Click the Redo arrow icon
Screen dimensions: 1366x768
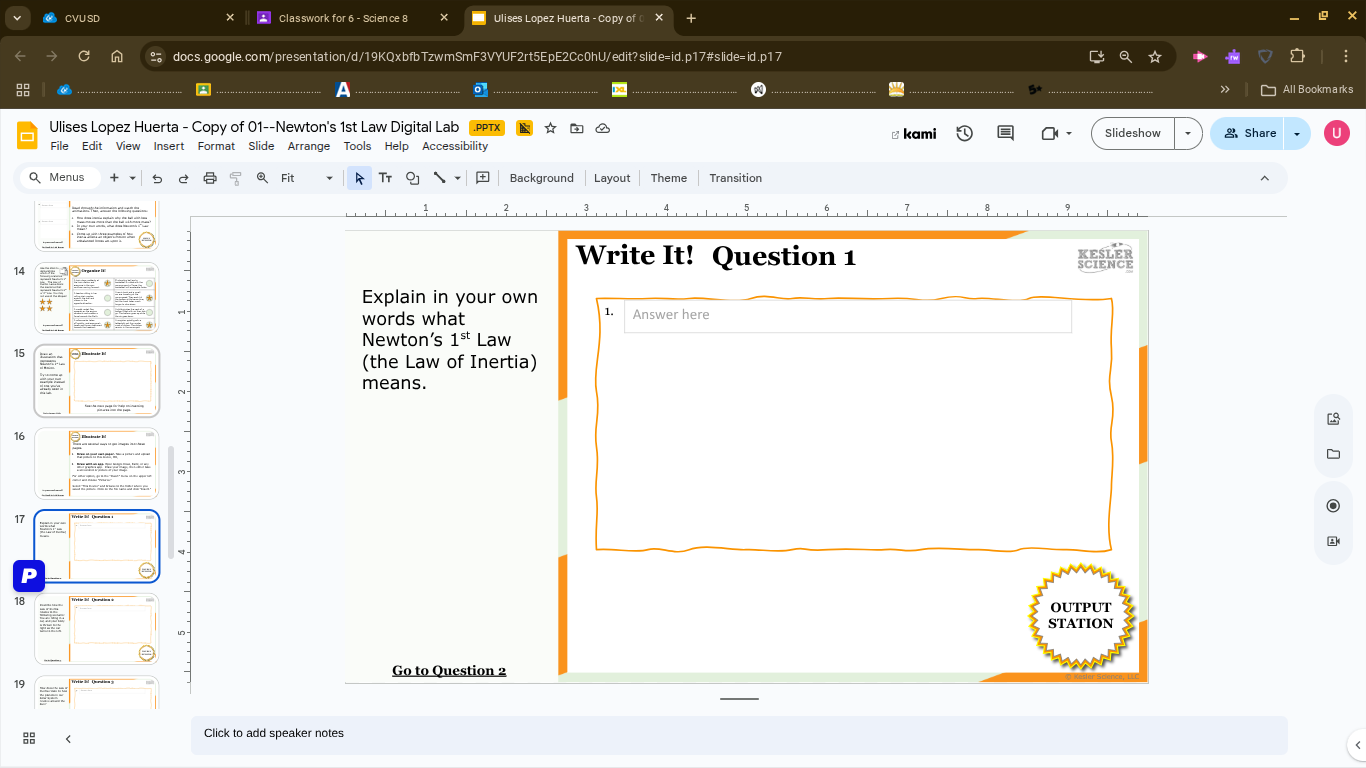tap(183, 177)
